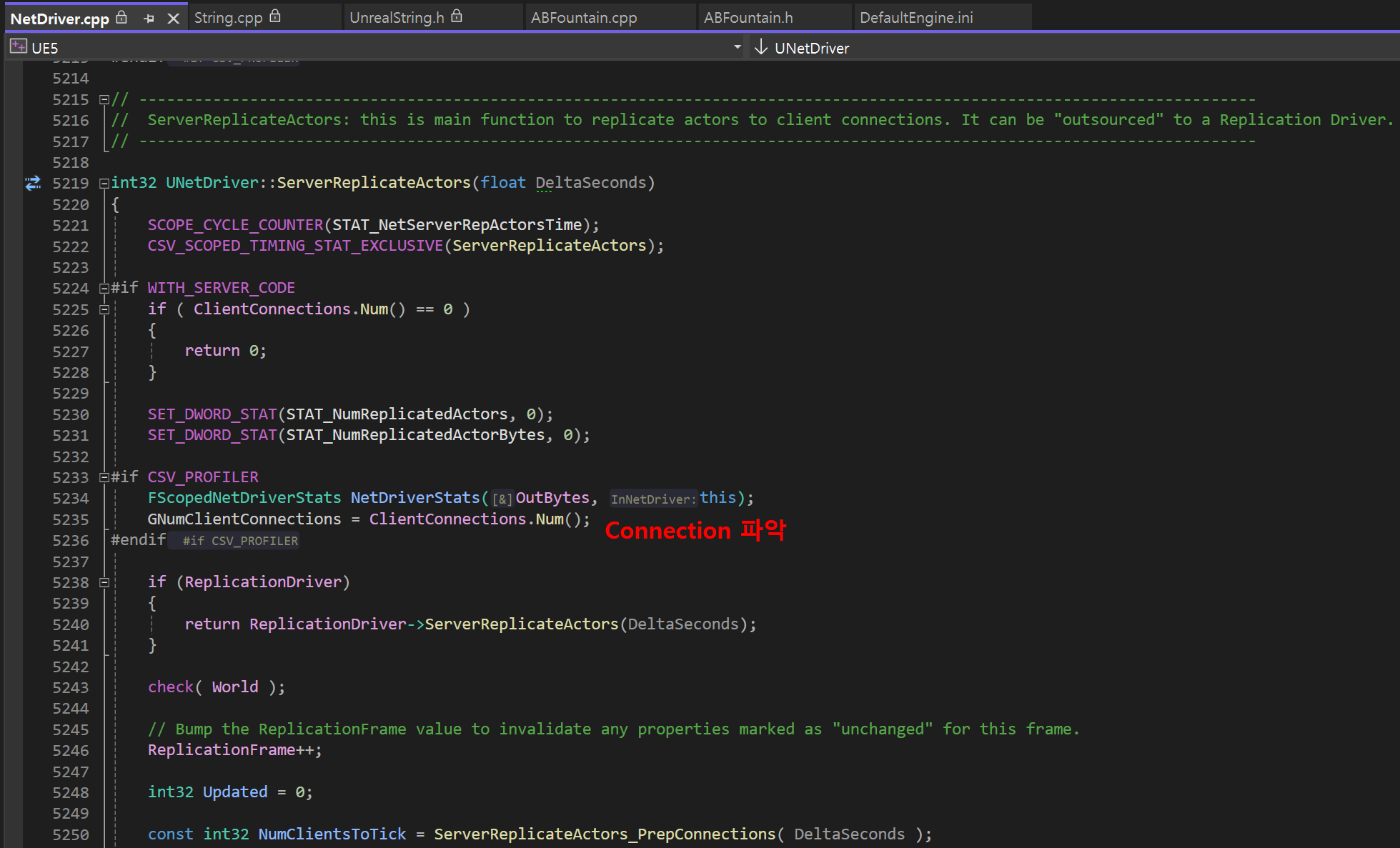
Task: Collapse the ServerReplicateActors function at line 5219
Action: pos(104,183)
